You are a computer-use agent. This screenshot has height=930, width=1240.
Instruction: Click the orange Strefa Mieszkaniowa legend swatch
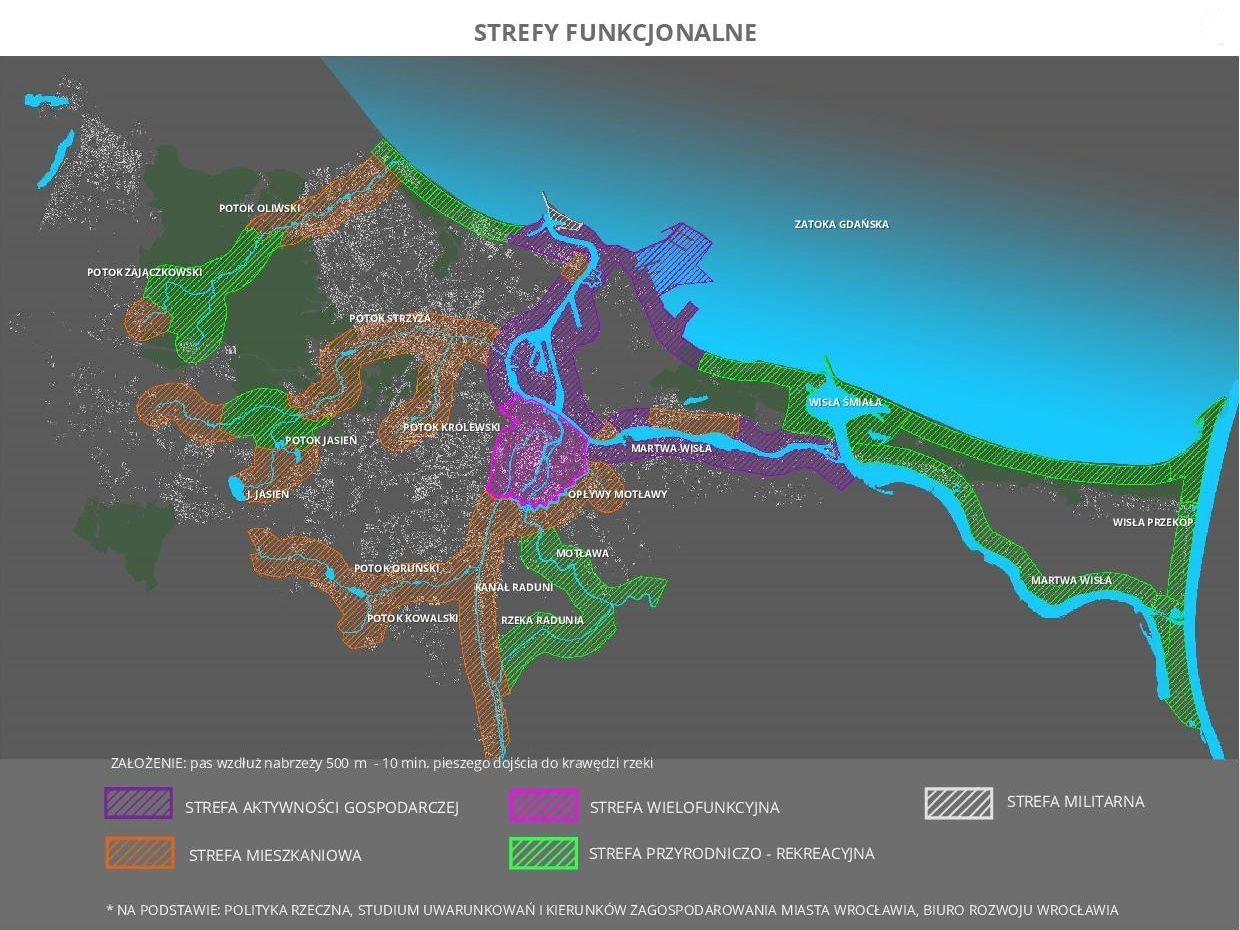click(x=138, y=852)
